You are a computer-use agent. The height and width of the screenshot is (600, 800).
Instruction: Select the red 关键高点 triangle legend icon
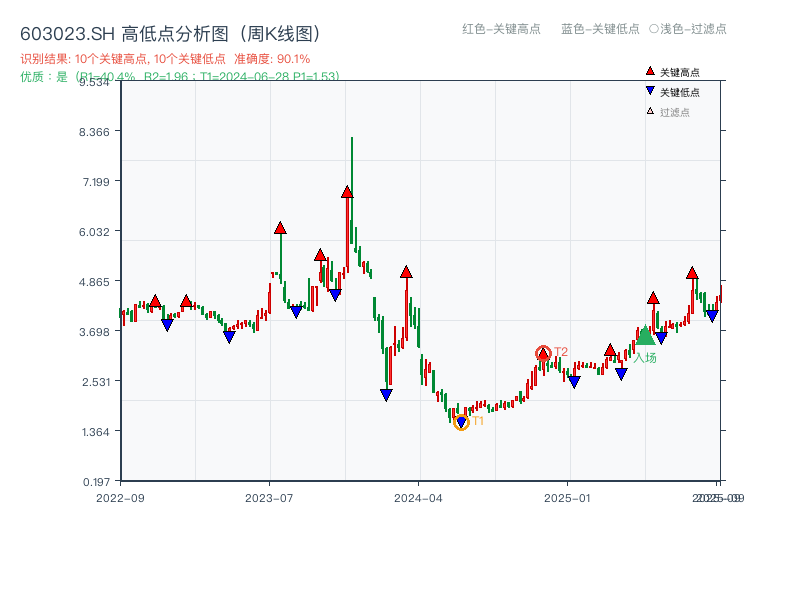[x=649, y=70]
